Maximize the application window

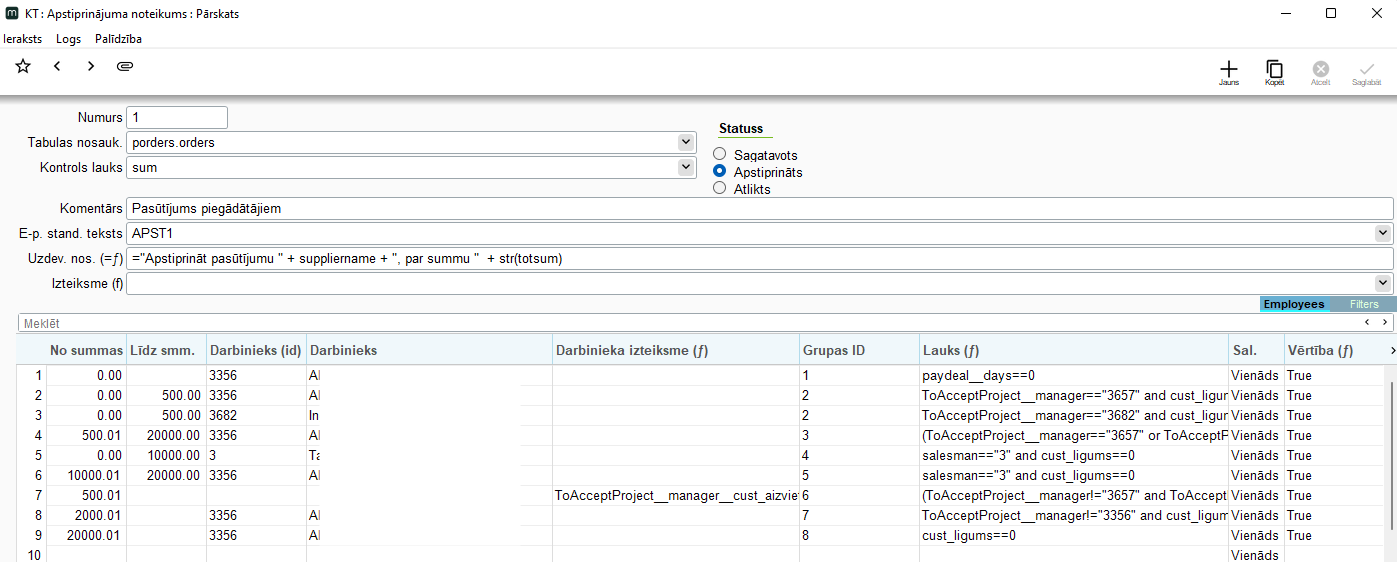pyautogui.click(x=1331, y=14)
